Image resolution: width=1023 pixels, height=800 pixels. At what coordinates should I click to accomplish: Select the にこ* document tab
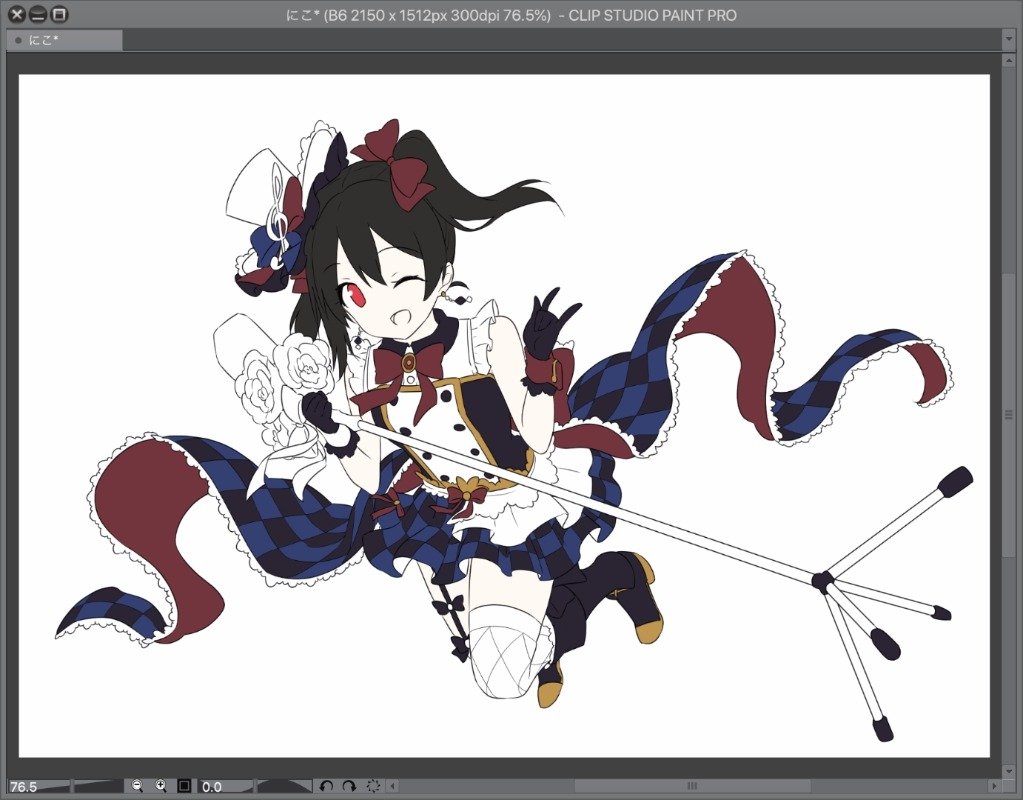pos(64,40)
